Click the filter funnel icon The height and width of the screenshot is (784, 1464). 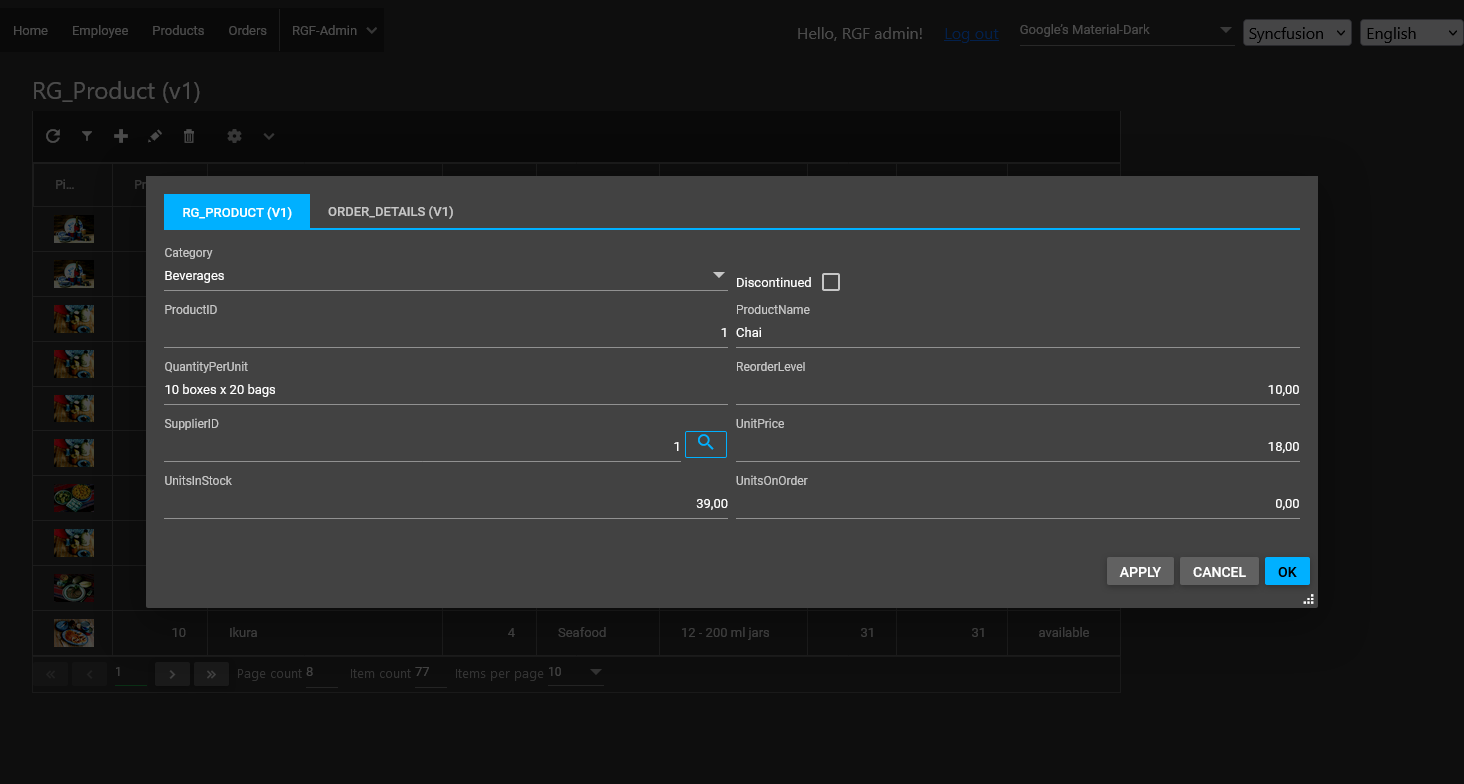point(87,136)
